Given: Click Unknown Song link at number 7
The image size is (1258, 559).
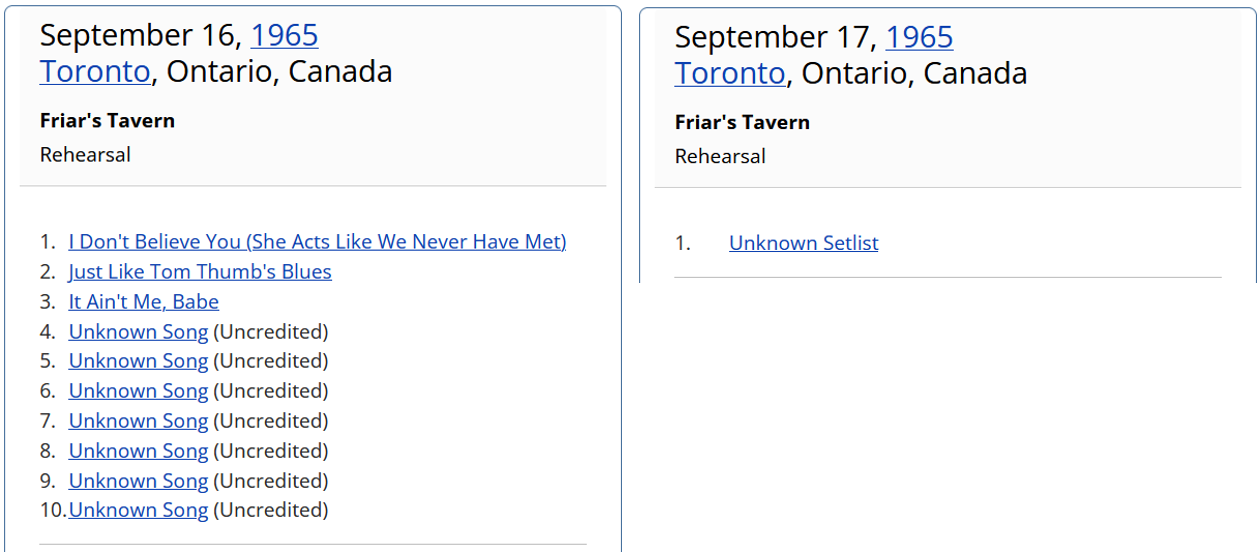Looking at the screenshot, I should (138, 421).
